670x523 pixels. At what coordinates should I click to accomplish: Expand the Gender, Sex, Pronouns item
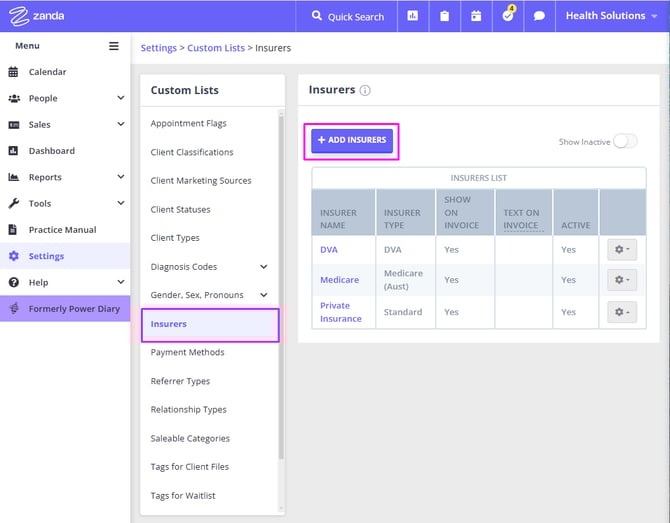point(264,295)
